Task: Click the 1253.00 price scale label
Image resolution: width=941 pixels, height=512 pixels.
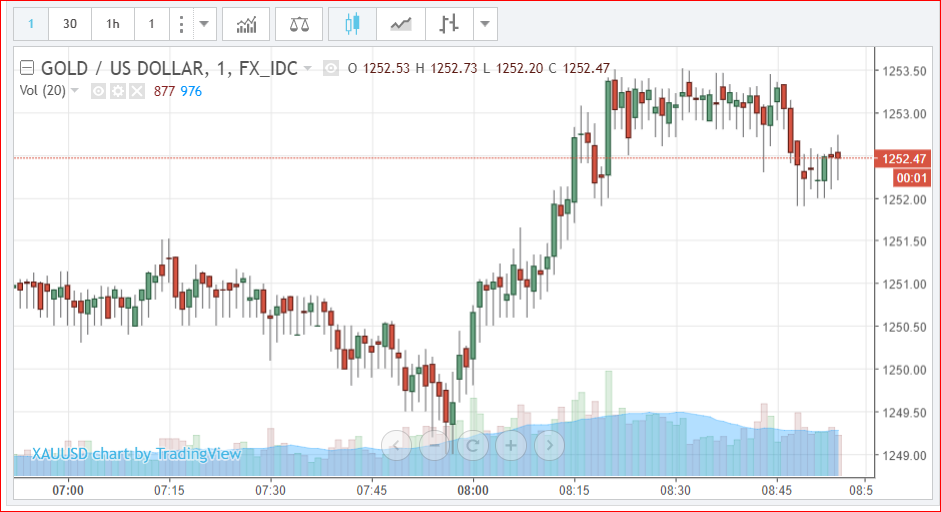Action: (x=904, y=113)
